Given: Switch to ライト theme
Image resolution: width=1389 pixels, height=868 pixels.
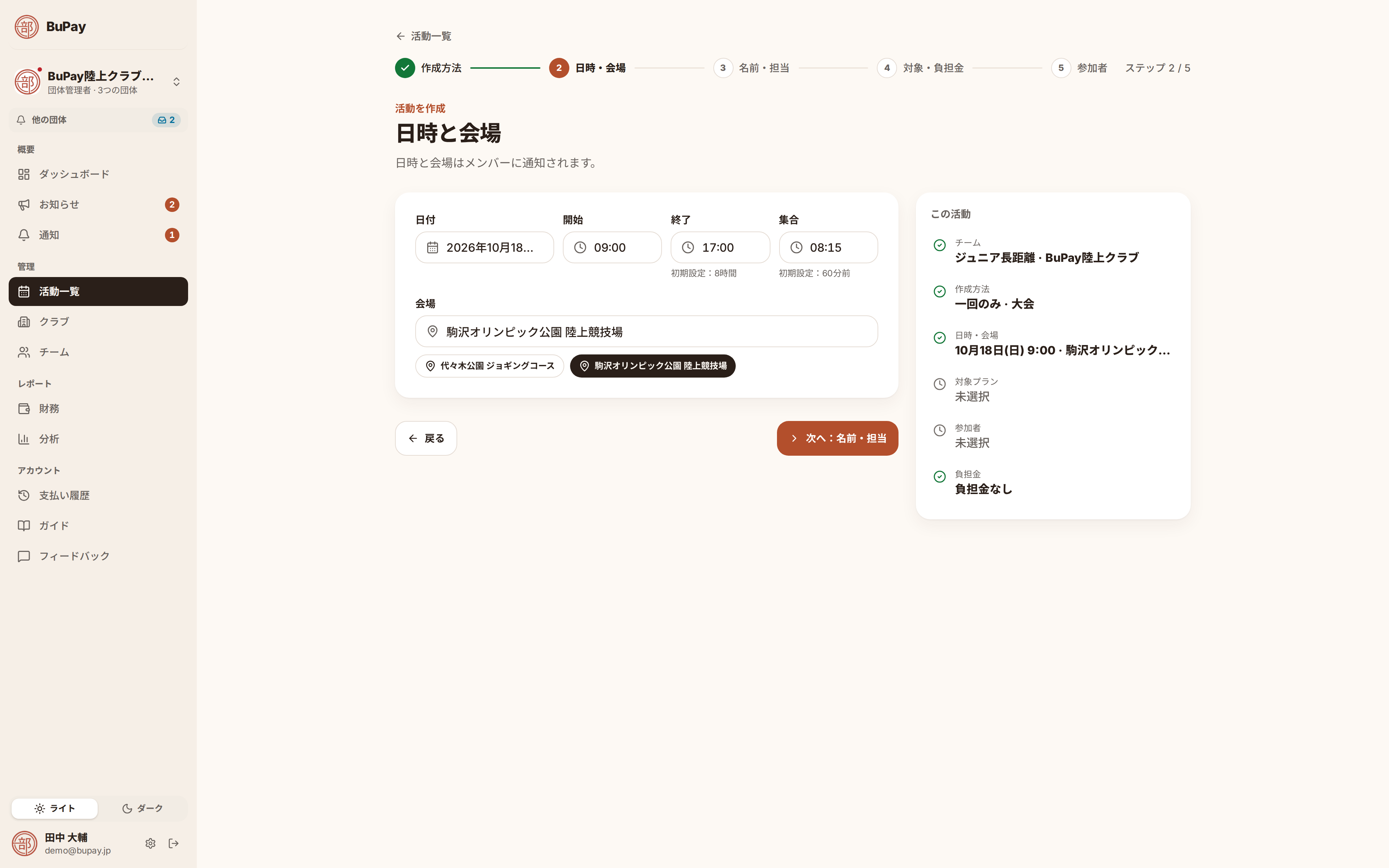Looking at the screenshot, I should click(x=55, y=808).
